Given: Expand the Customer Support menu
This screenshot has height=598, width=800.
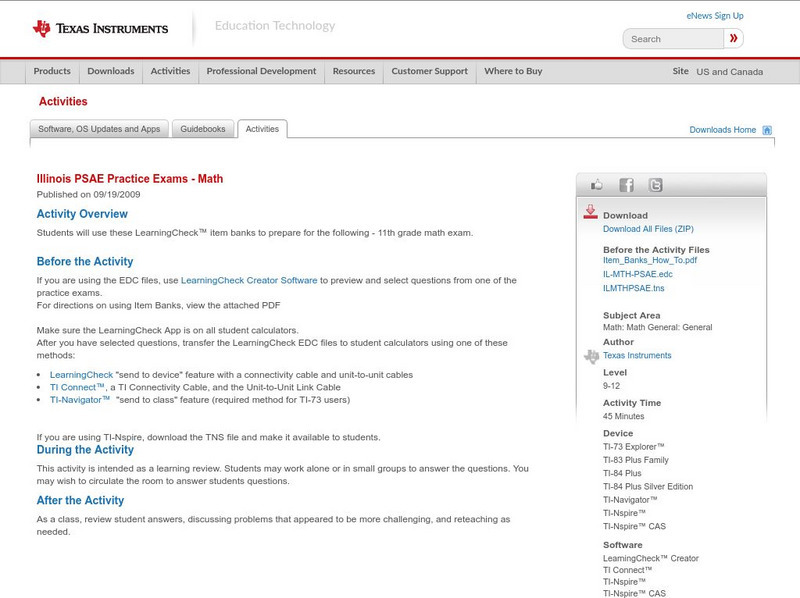Looking at the screenshot, I should 428,71.
